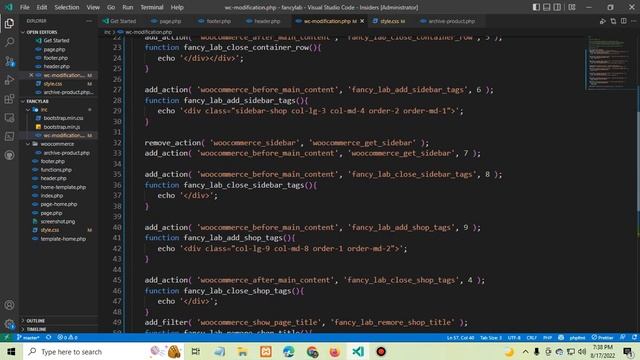Screen dimensions: 640x360
Task: Switch to the archive-product.php editor tab
Action: tap(448, 21)
